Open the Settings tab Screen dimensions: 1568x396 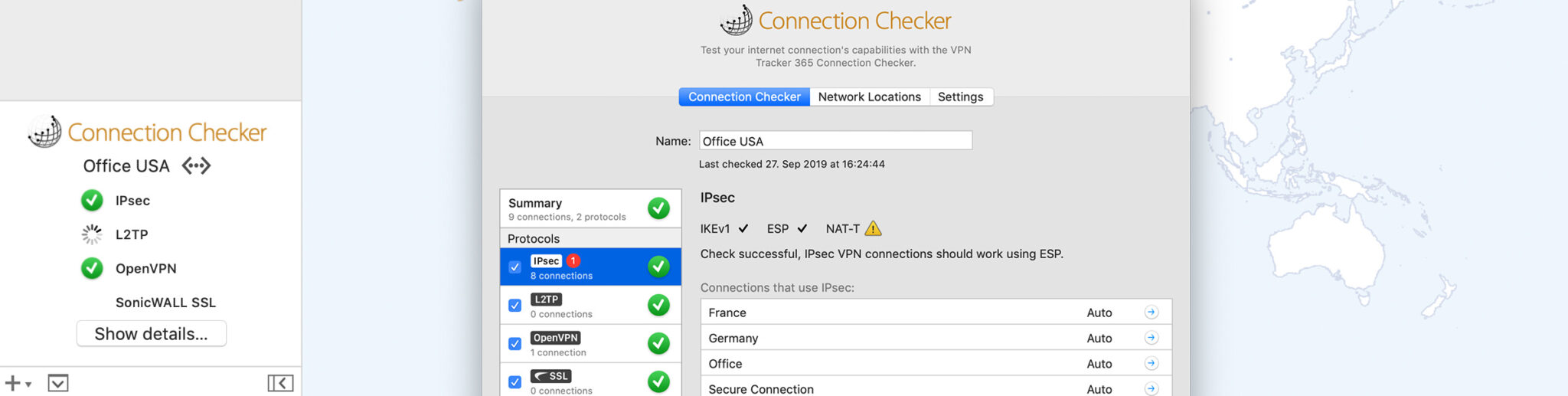[x=960, y=97]
